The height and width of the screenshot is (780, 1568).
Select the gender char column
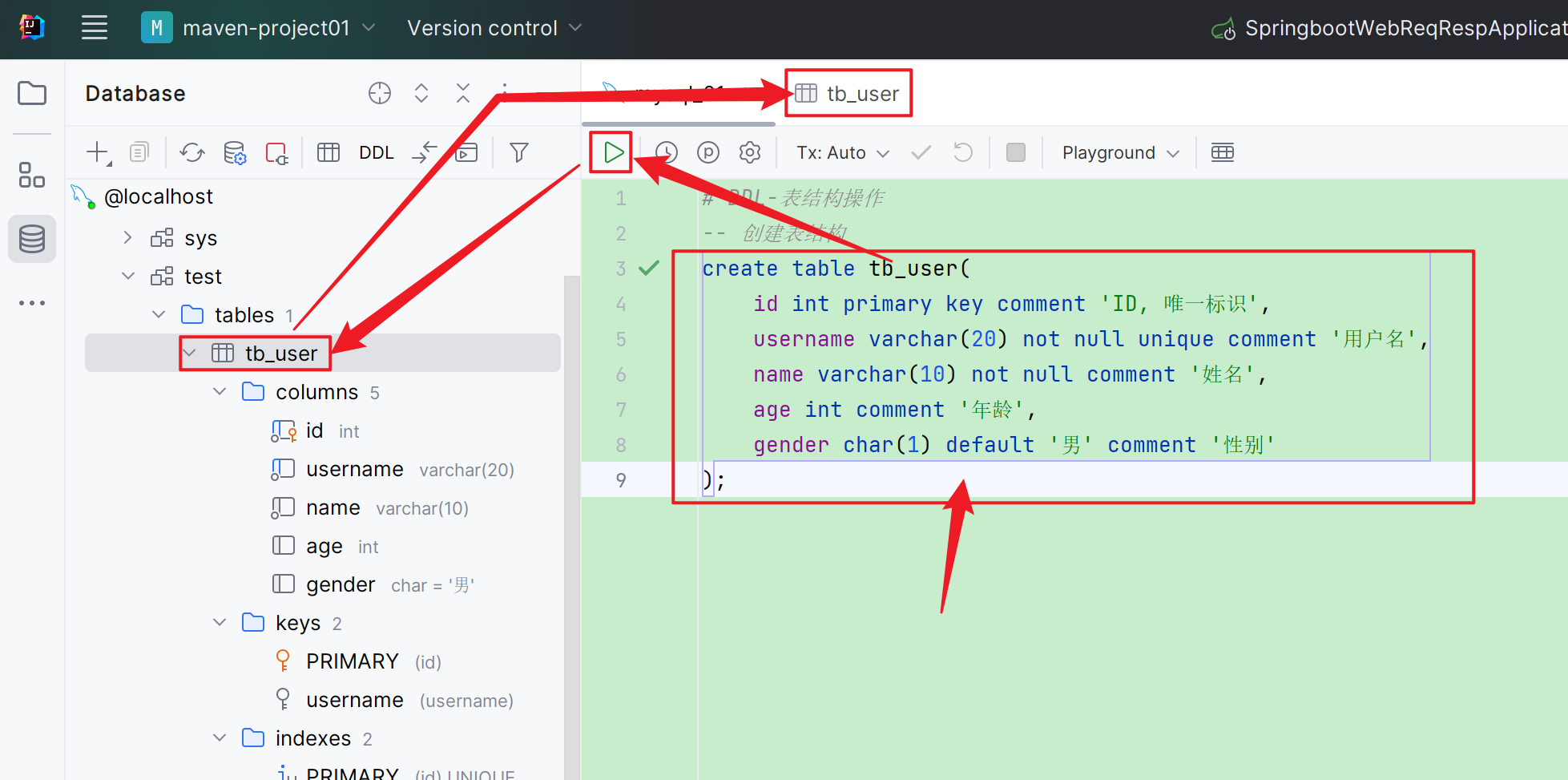pos(373,584)
